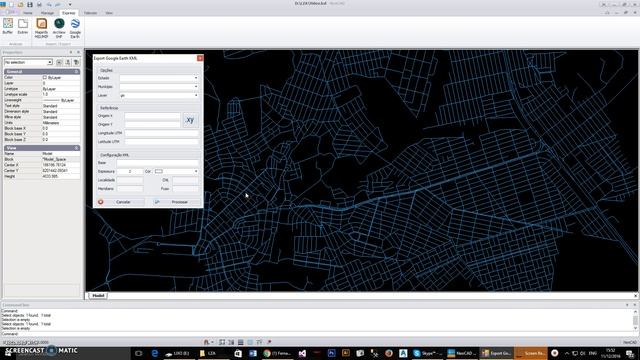Click the Lineweight ByLayer value
Viewport: 640px width, 360px height.
point(61,100)
